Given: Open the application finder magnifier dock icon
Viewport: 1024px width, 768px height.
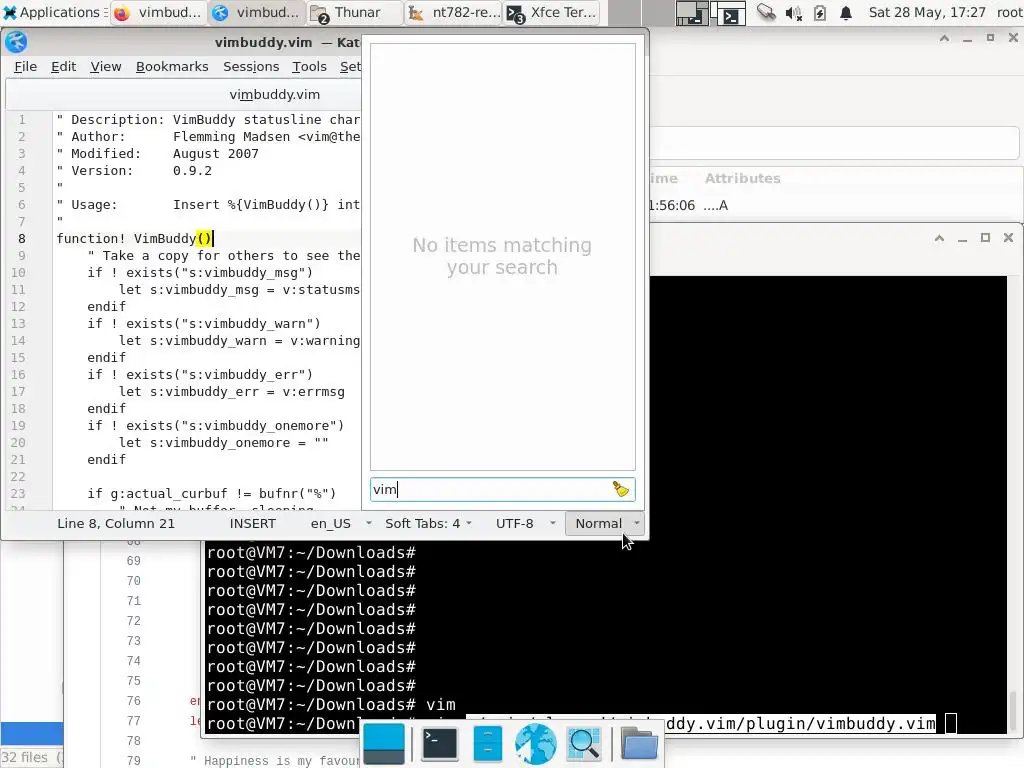Looking at the screenshot, I should pyautogui.click(x=584, y=744).
